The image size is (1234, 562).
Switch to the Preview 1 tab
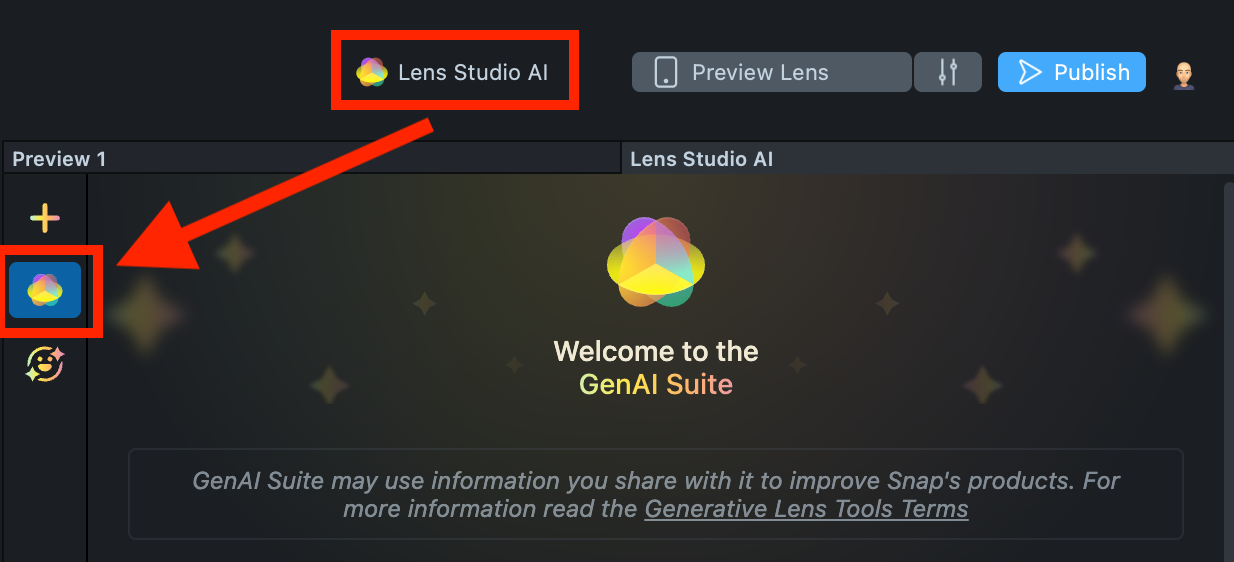coord(59,159)
